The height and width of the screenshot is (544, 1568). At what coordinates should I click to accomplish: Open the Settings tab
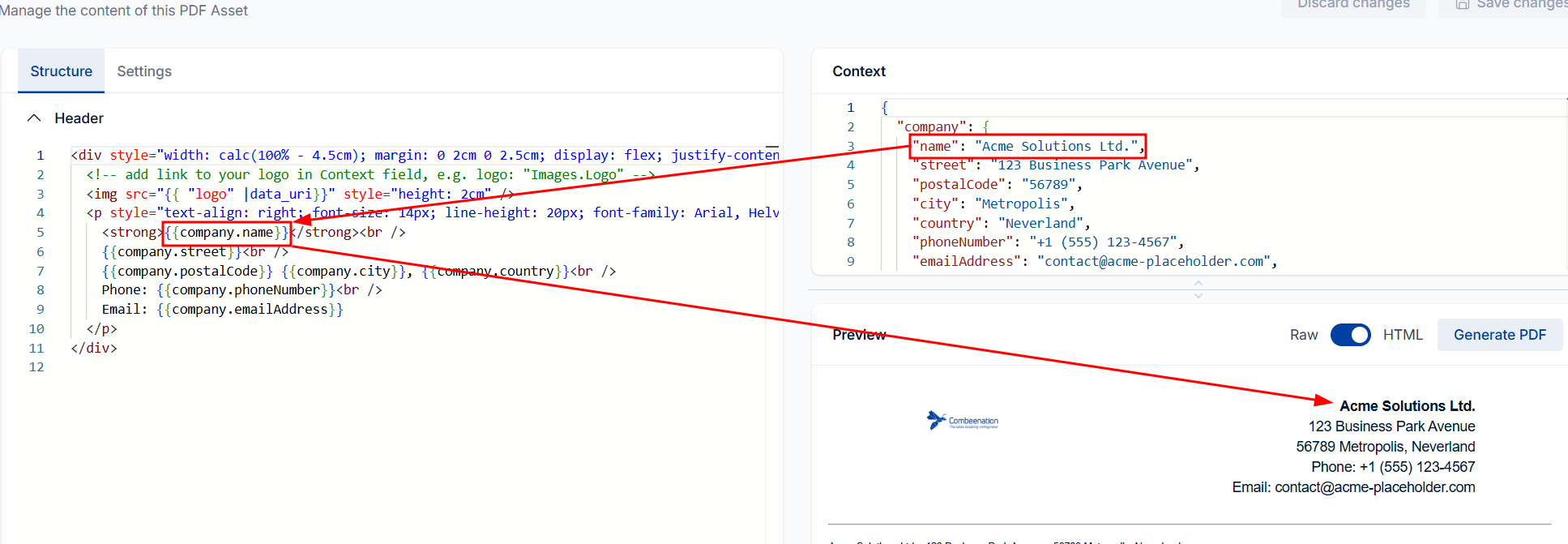(144, 71)
